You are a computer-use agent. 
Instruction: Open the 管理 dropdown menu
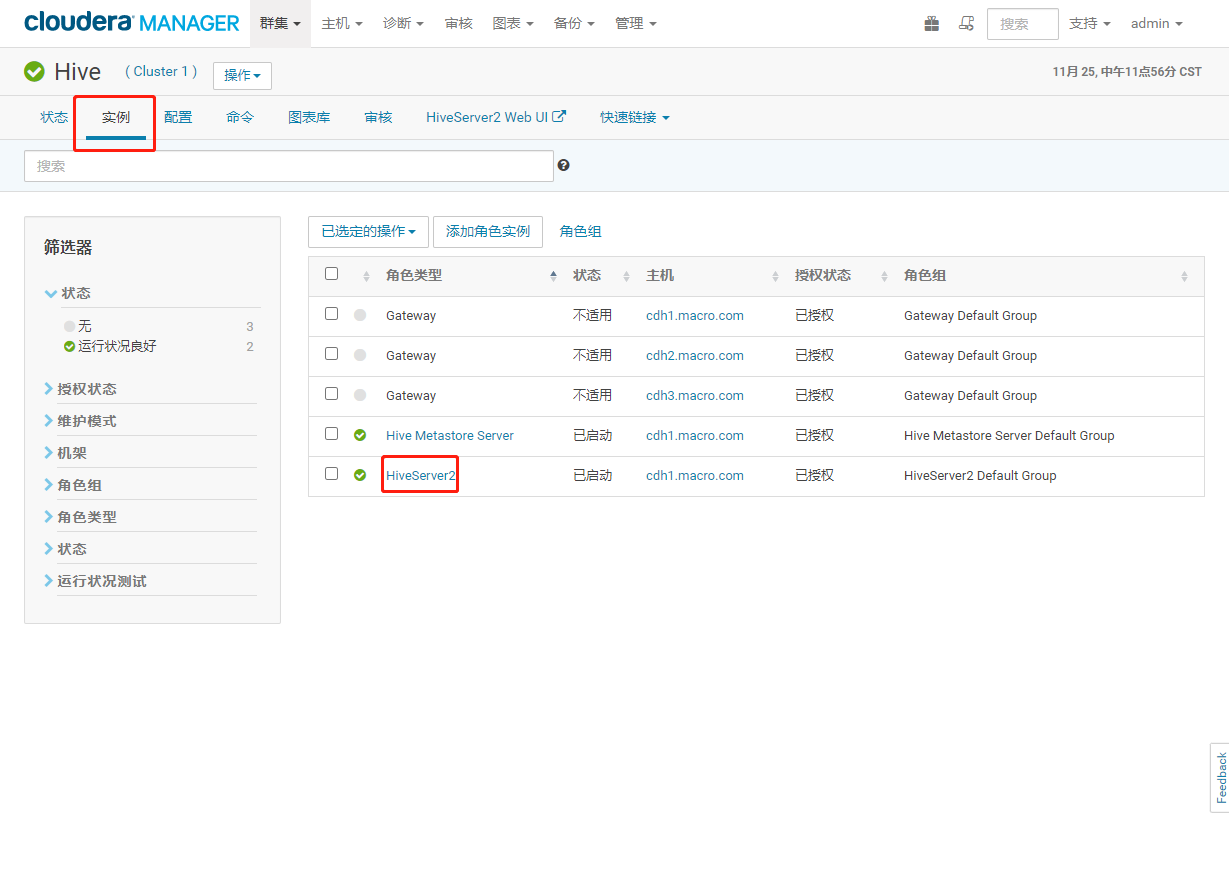(636, 23)
